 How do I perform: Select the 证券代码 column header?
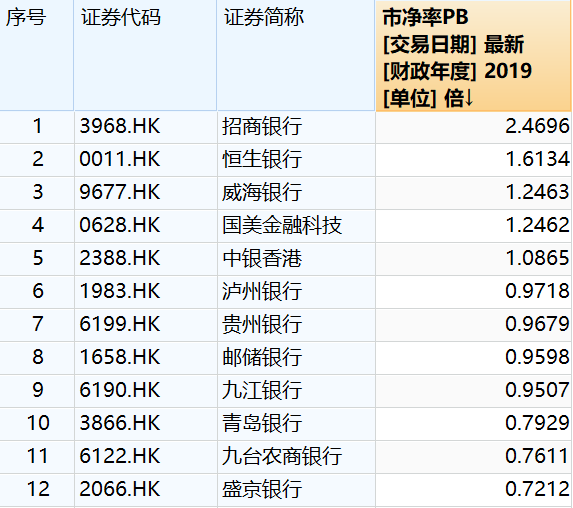pos(121,17)
